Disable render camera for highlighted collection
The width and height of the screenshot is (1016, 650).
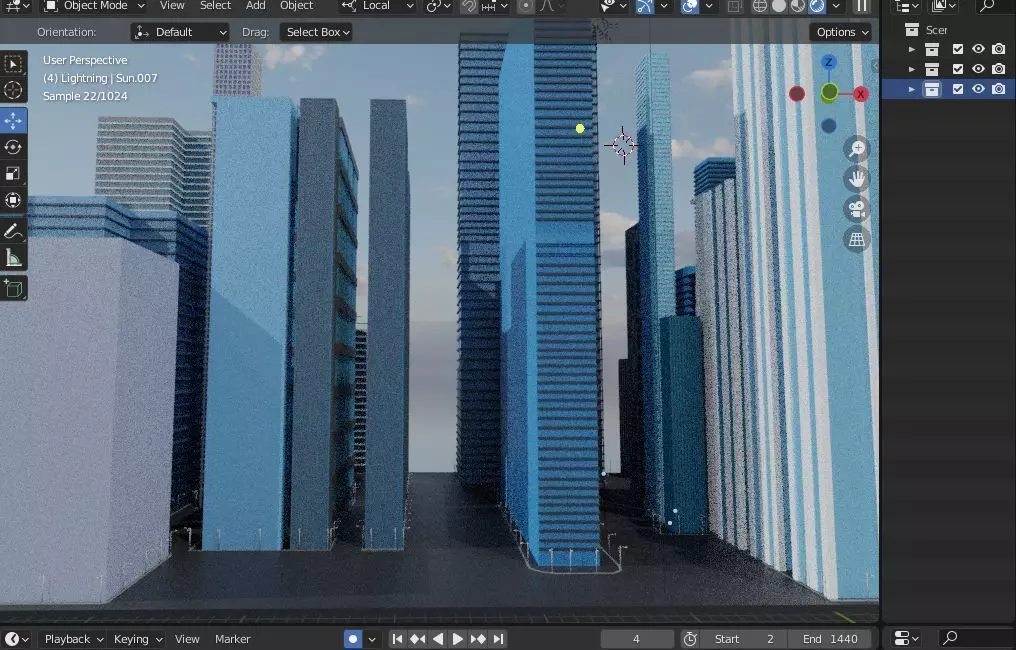pyautogui.click(x=999, y=89)
